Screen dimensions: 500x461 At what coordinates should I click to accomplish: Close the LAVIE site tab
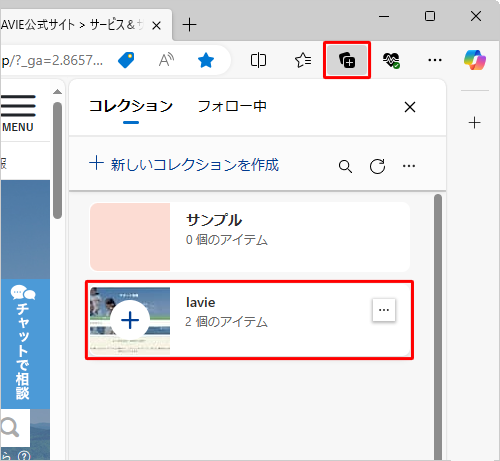click(156, 25)
